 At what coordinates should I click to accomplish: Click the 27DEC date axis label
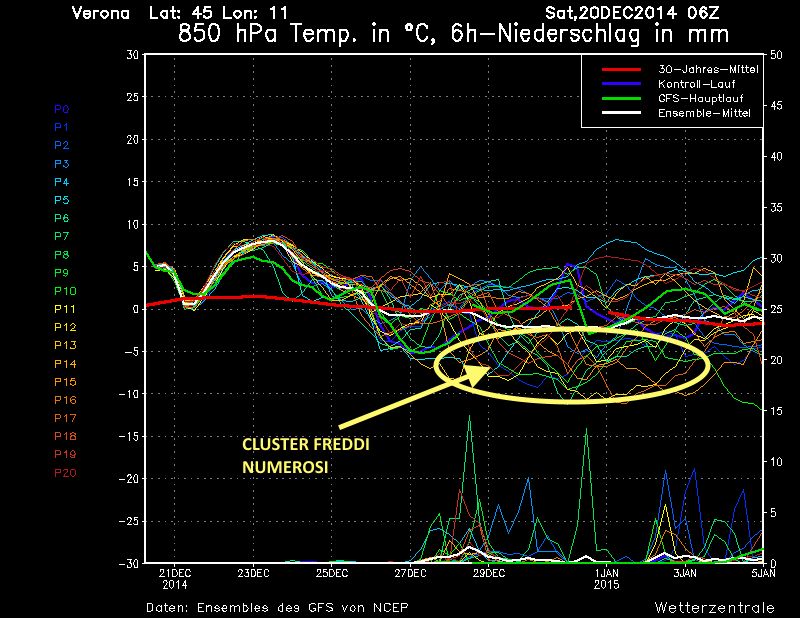[x=410, y=574]
